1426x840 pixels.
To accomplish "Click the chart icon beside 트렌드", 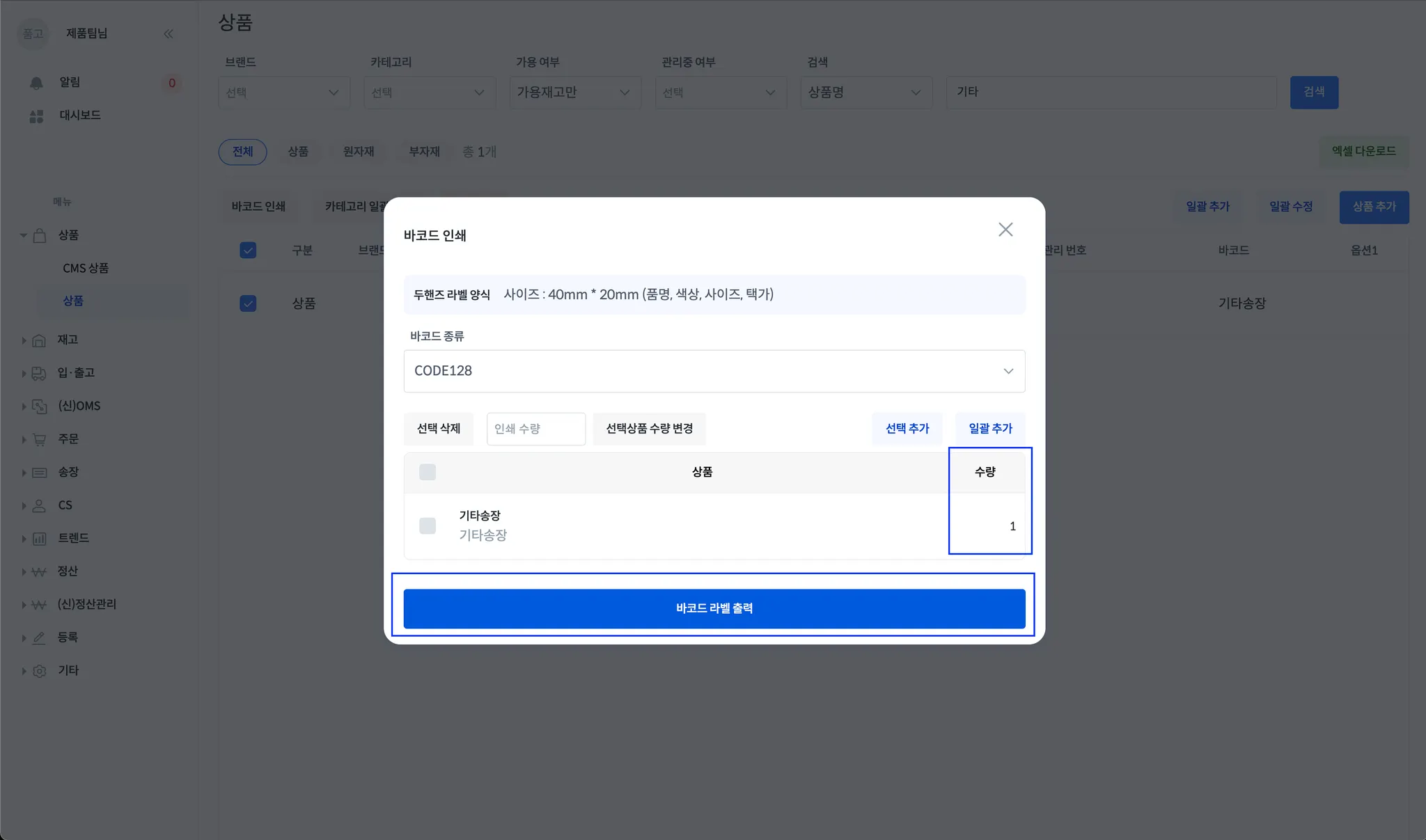I will (x=39, y=539).
